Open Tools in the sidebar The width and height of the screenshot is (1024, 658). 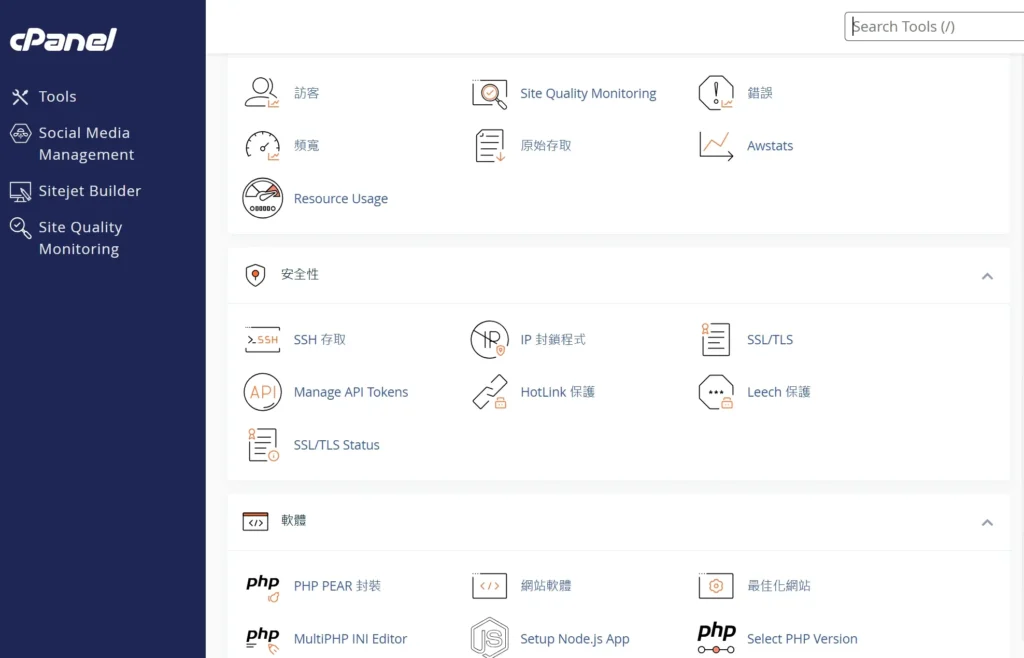pyautogui.click(x=57, y=97)
